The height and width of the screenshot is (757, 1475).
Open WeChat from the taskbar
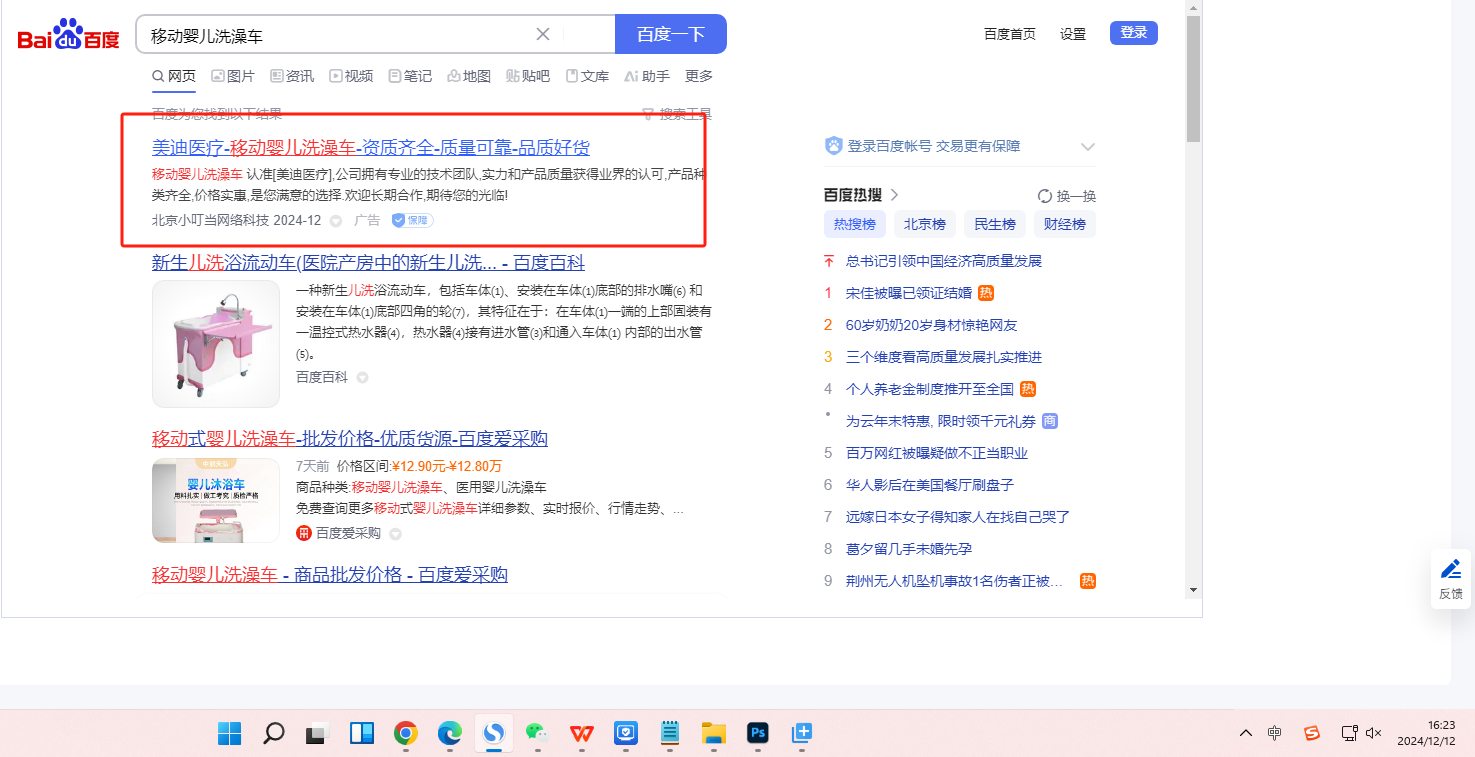click(x=538, y=734)
